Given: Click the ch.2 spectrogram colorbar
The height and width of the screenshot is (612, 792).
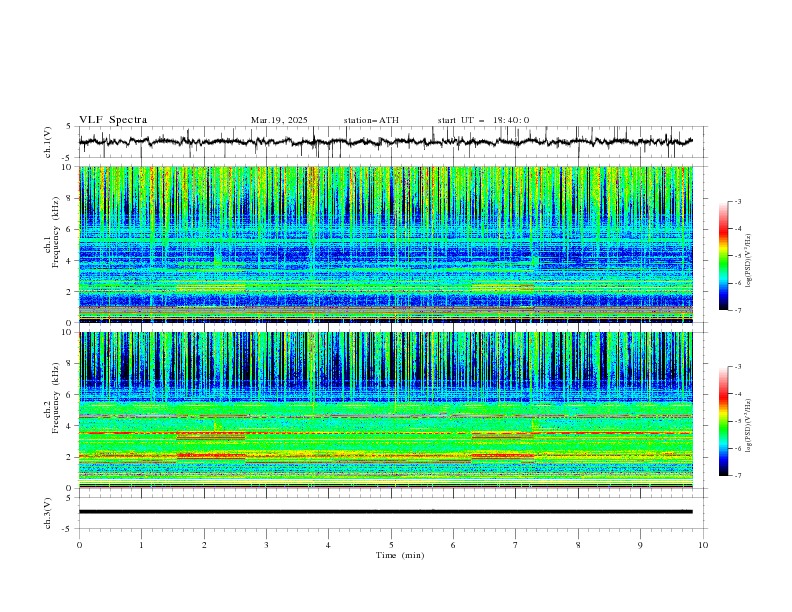Looking at the screenshot, I should (723, 421).
